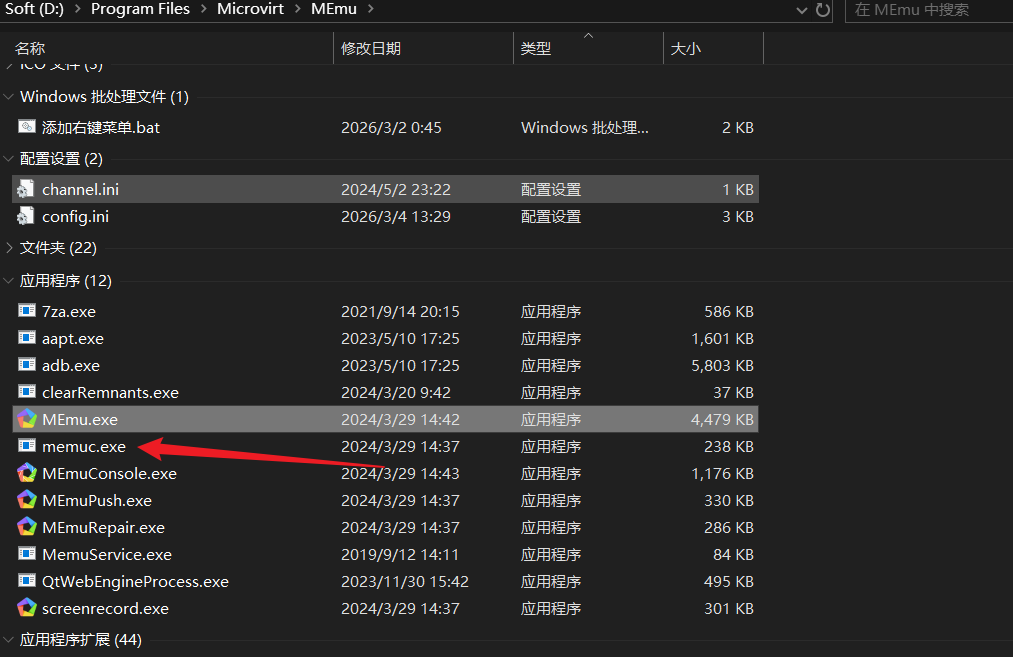Expand the 文件夹 (22) group

click(x=10, y=247)
